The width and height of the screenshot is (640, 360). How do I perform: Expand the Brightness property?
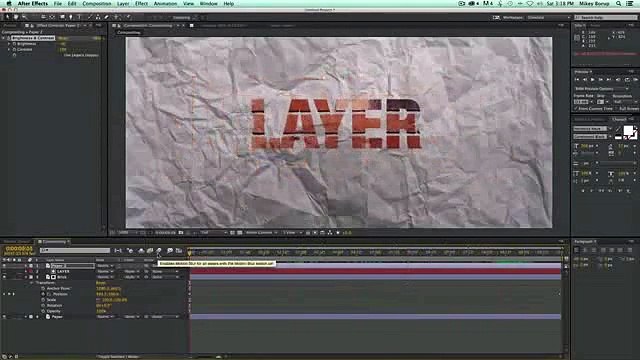pyautogui.click(x=9, y=44)
